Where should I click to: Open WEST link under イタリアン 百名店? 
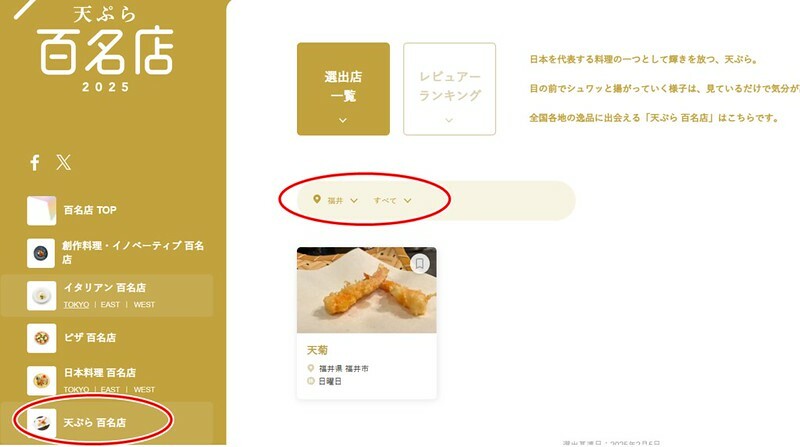[x=144, y=305]
